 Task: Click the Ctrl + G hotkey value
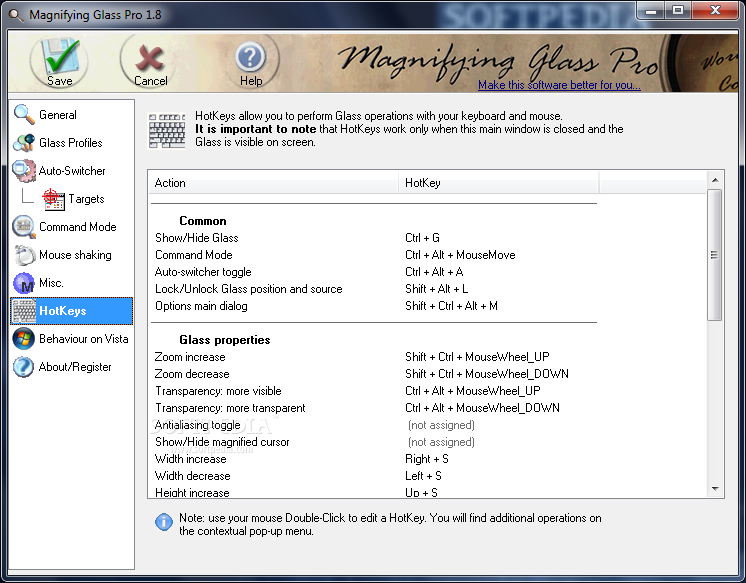(422, 238)
